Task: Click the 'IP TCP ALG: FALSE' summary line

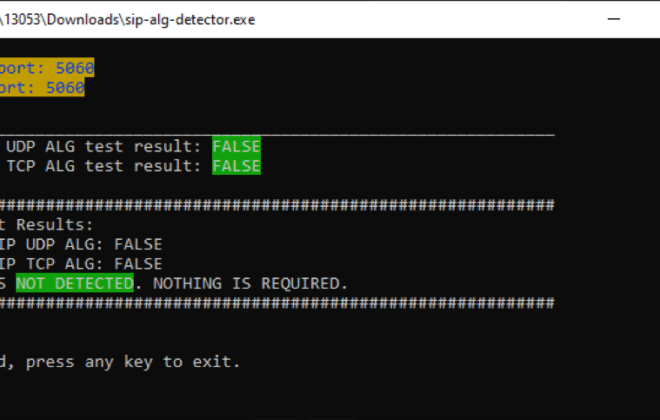Action: click(x=81, y=264)
